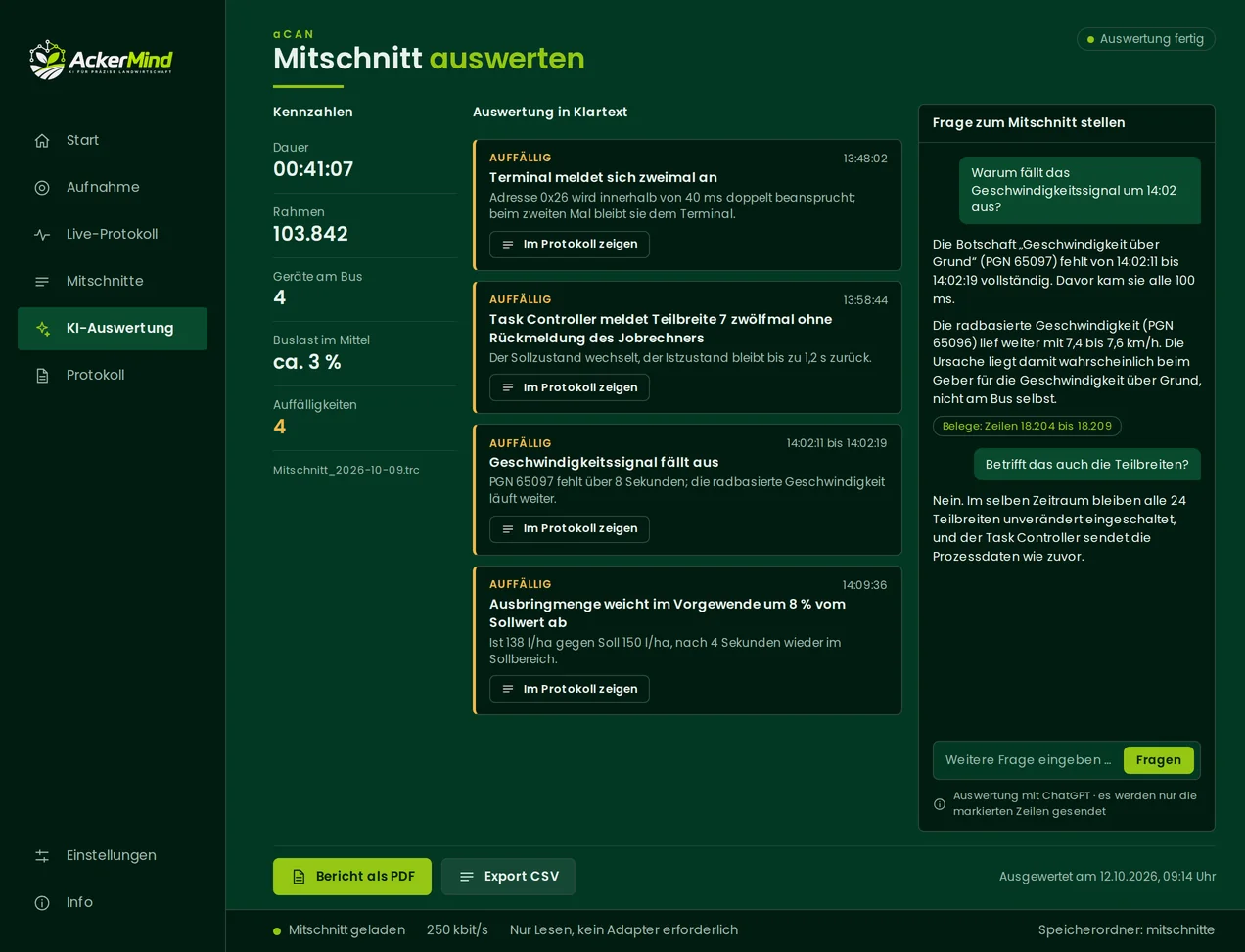Click the Geräte am Bus value 4
Viewport: 1245px width, 952px height.
click(x=280, y=297)
